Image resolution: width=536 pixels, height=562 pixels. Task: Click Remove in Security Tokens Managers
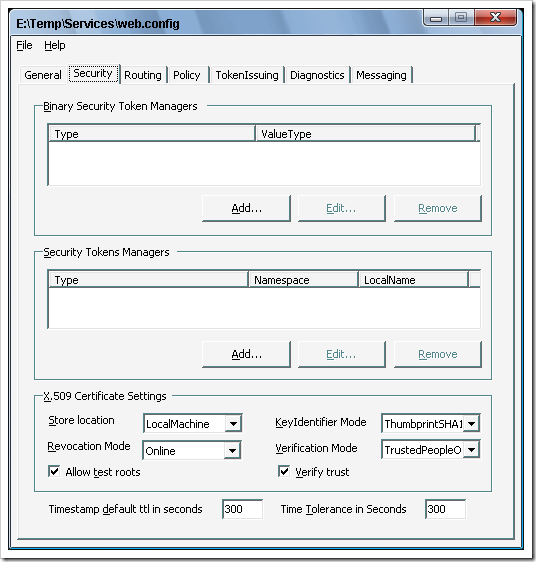click(x=437, y=354)
